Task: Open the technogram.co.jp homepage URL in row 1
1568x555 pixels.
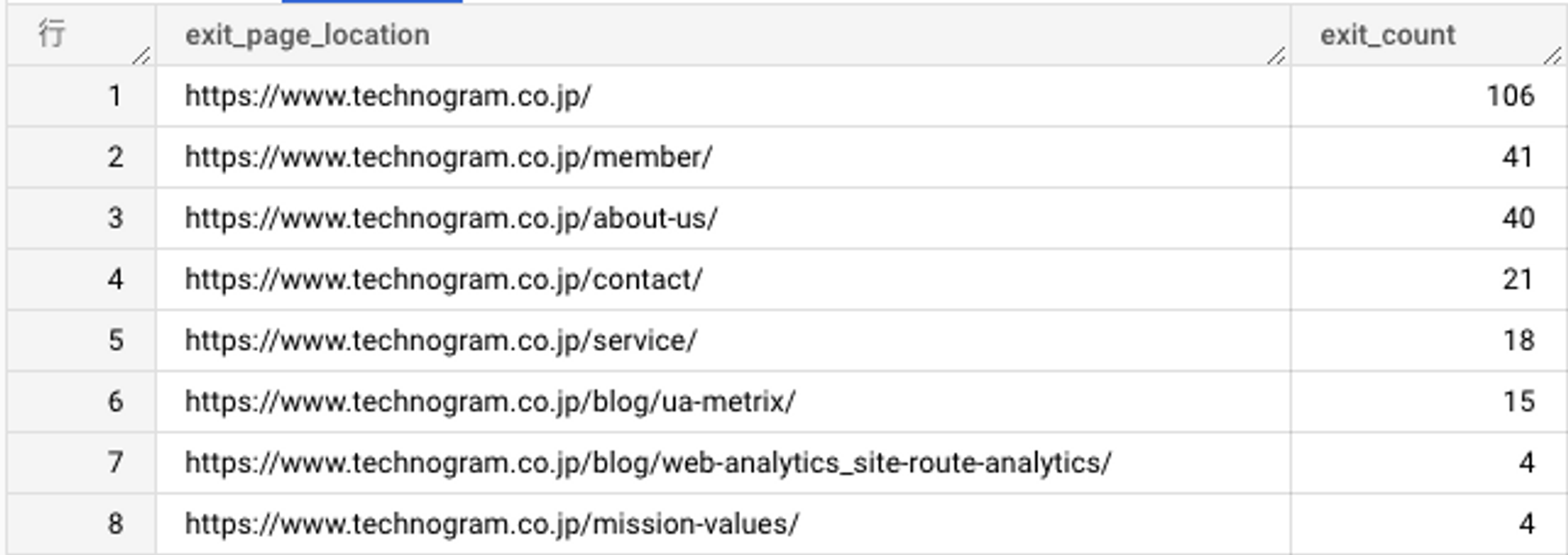Action: [388, 96]
